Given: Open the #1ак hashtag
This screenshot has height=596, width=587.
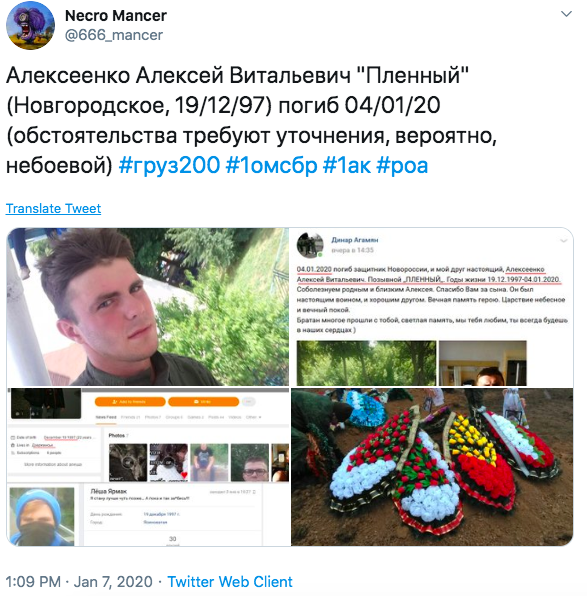Looking at the screenshot, I should point(347,165).
